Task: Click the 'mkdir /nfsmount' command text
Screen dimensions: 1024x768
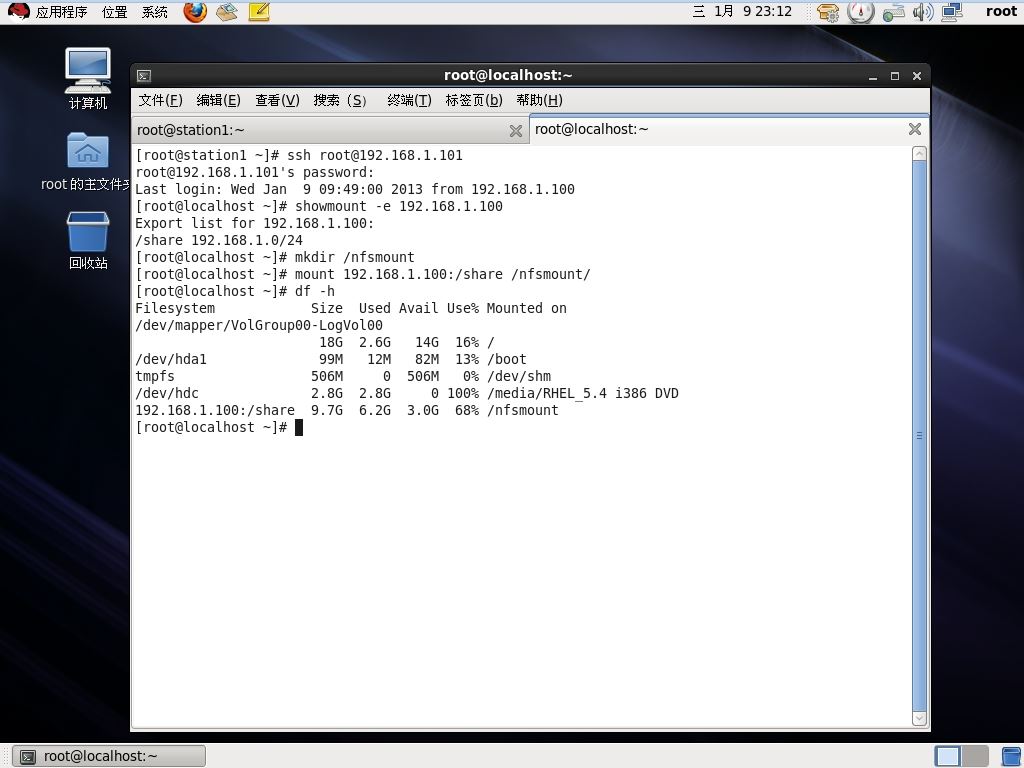Action: pos(355,257)
